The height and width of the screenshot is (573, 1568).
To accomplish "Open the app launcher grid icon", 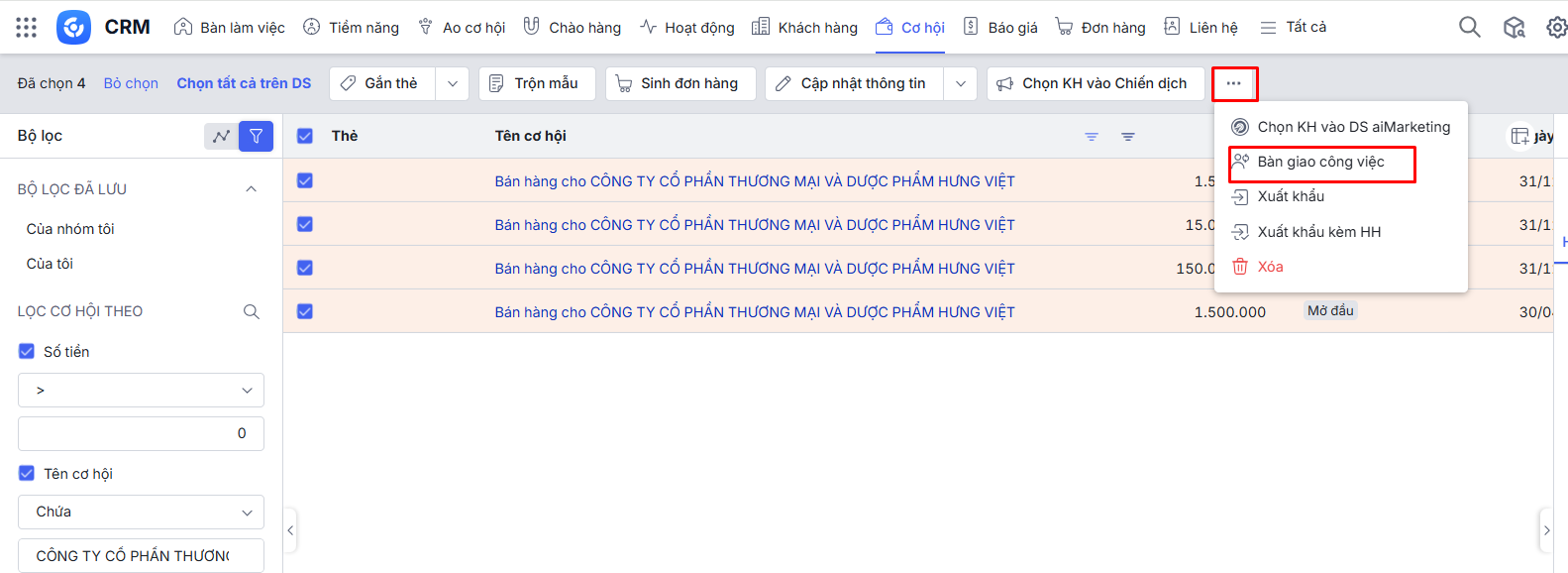I will (27, 28).
